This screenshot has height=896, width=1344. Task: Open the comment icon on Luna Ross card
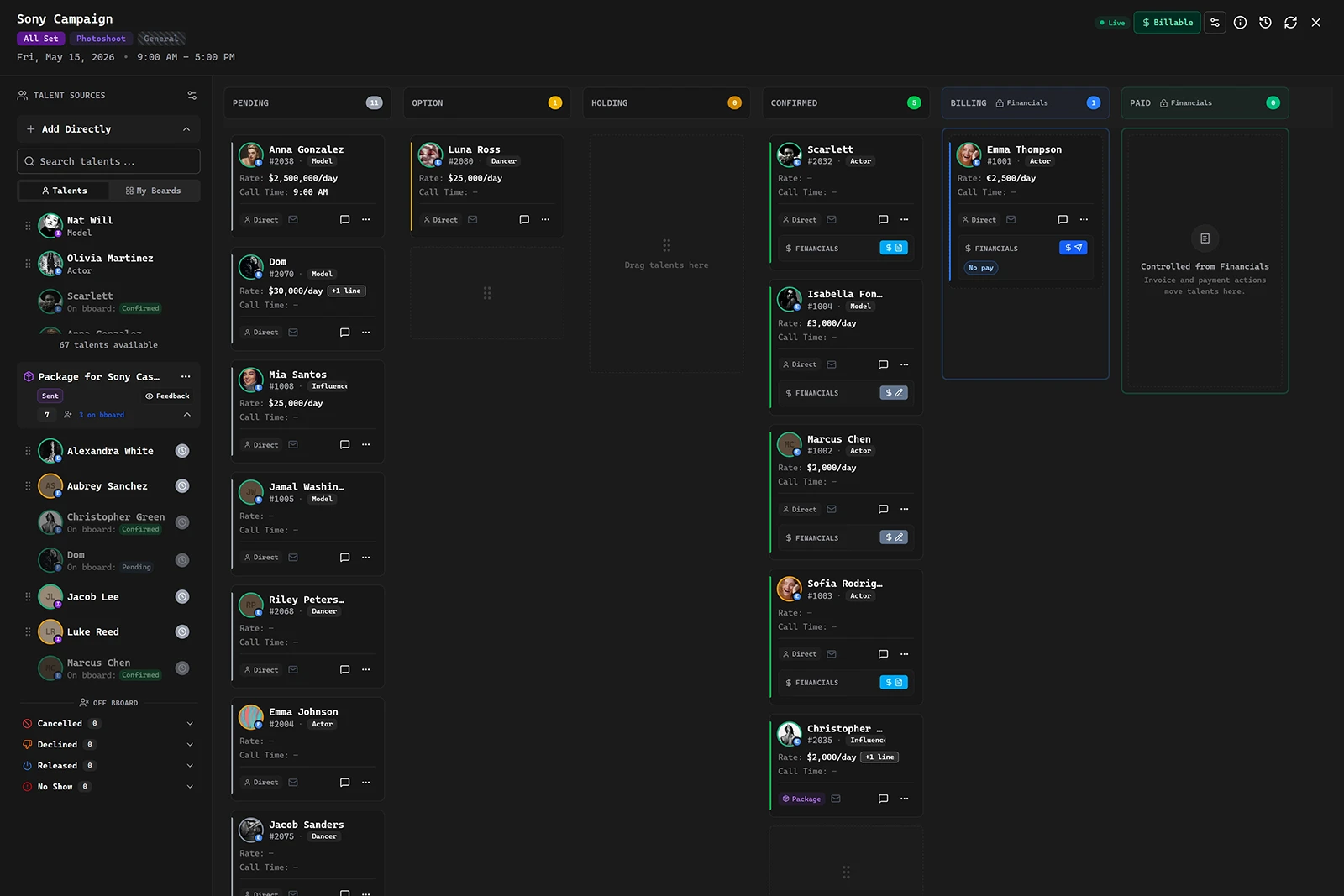point(524,220)
